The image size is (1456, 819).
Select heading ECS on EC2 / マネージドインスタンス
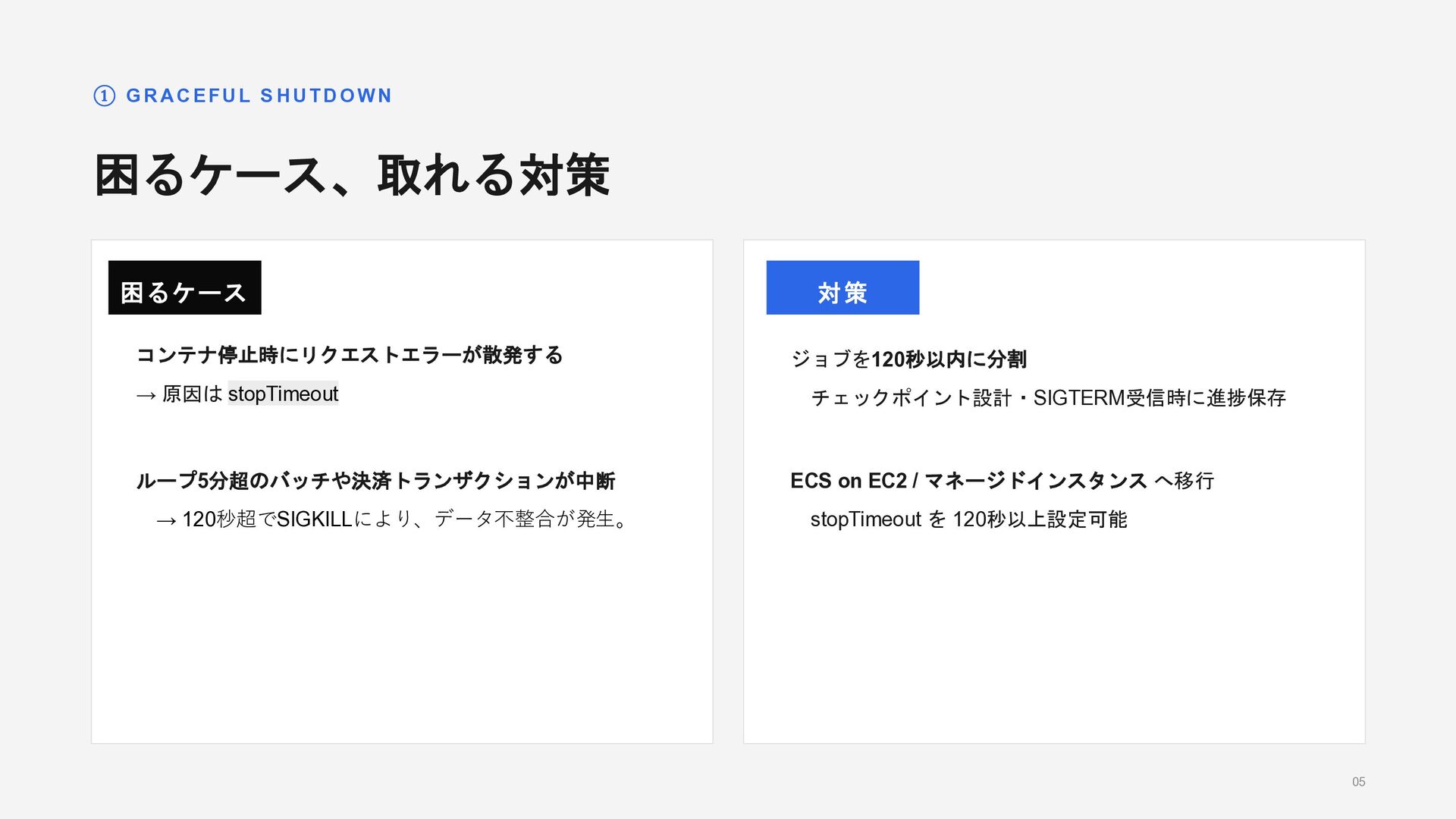968,481
